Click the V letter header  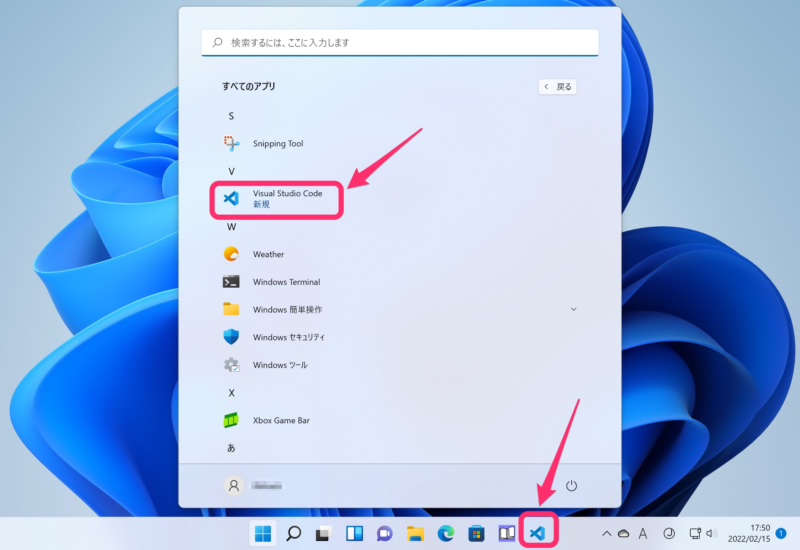pos(231,171)
